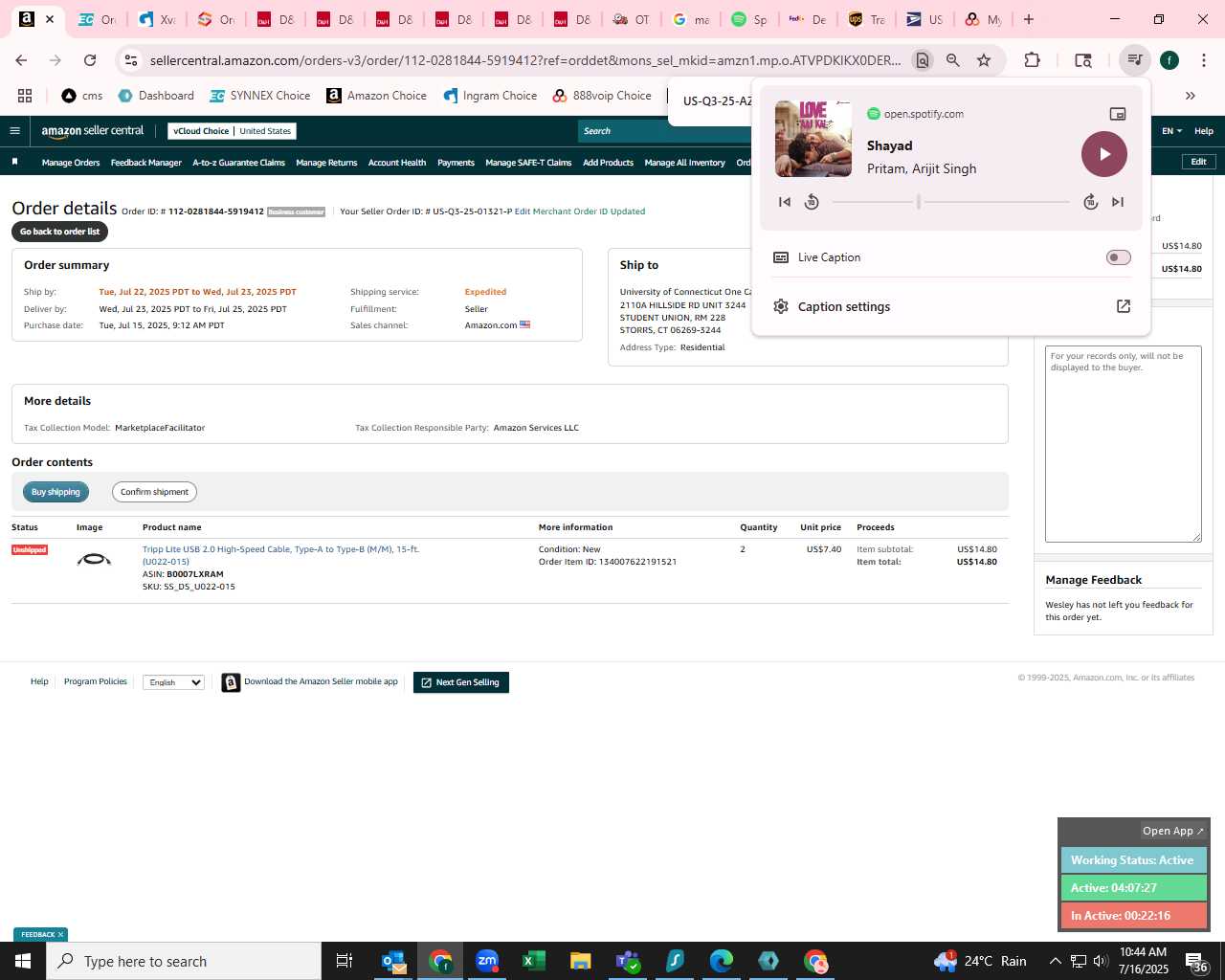The image size is (1225, 980).
Task: Open SYNNEX Choice bookmark
Action: (x=260, y=96)
